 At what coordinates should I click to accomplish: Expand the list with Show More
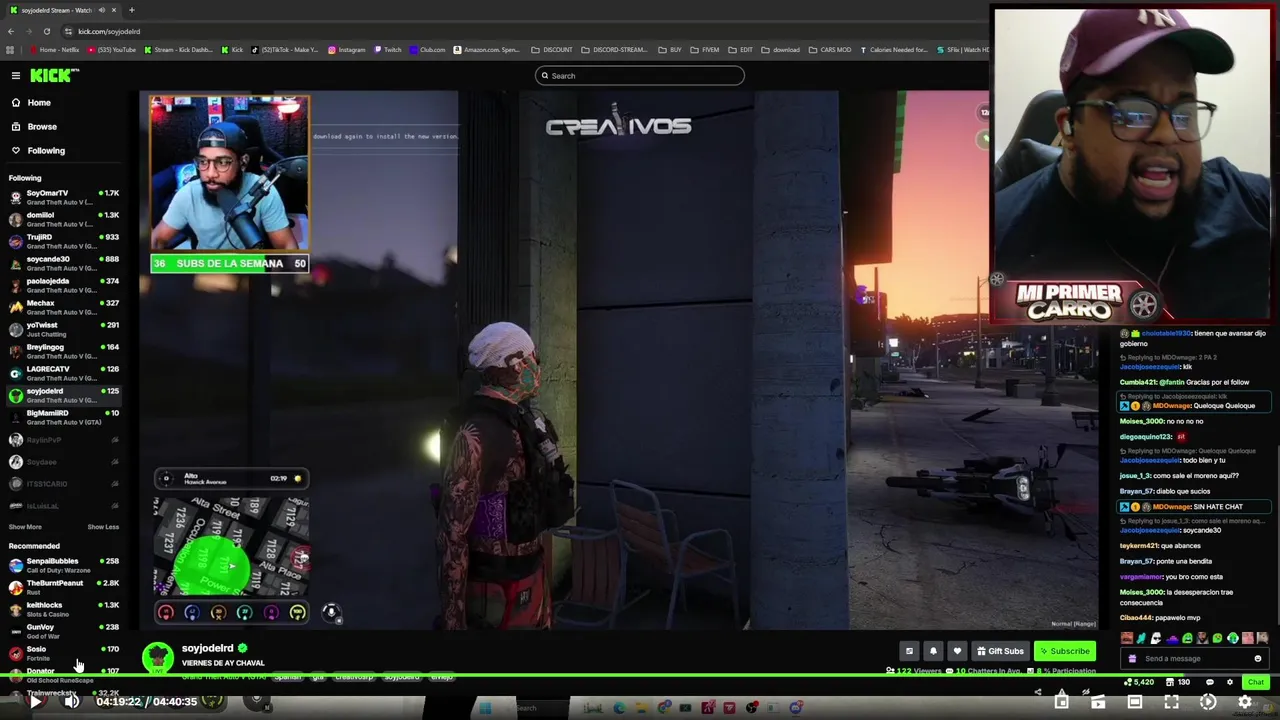(25, 527)
